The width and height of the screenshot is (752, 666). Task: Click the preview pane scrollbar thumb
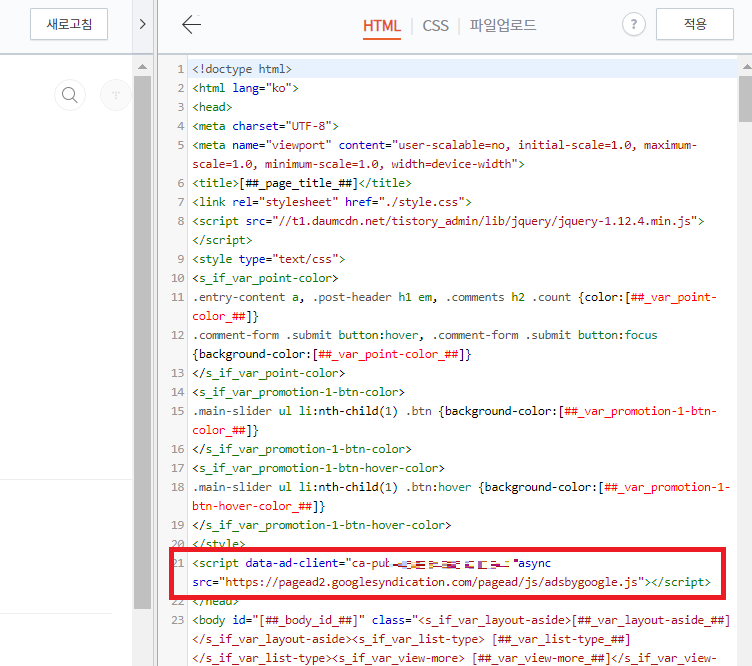point(142,342)
